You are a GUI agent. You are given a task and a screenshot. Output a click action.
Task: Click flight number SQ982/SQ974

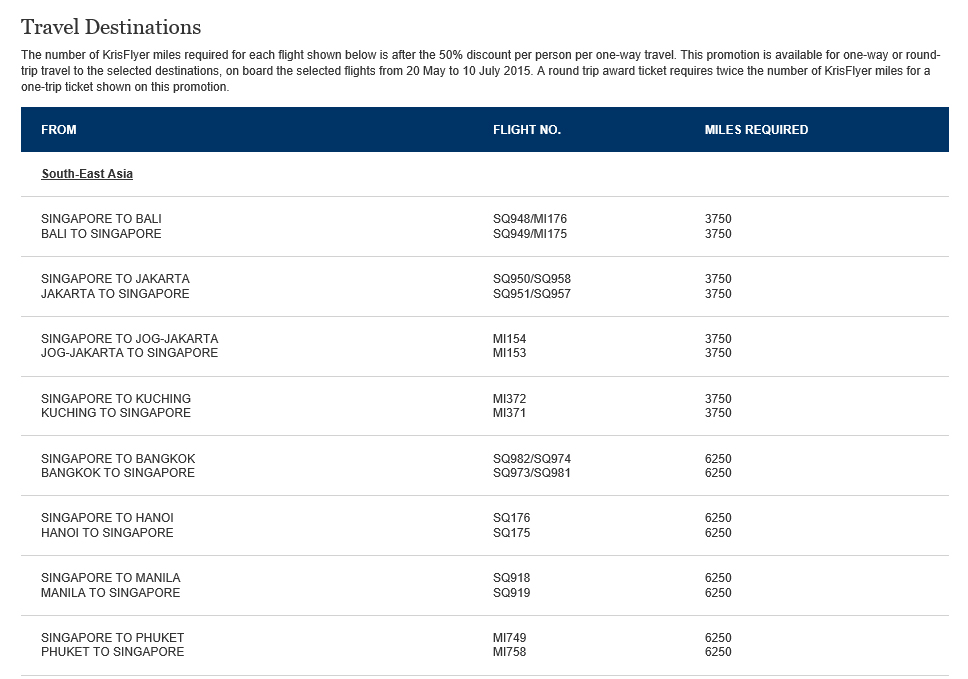tap(532, 459)
